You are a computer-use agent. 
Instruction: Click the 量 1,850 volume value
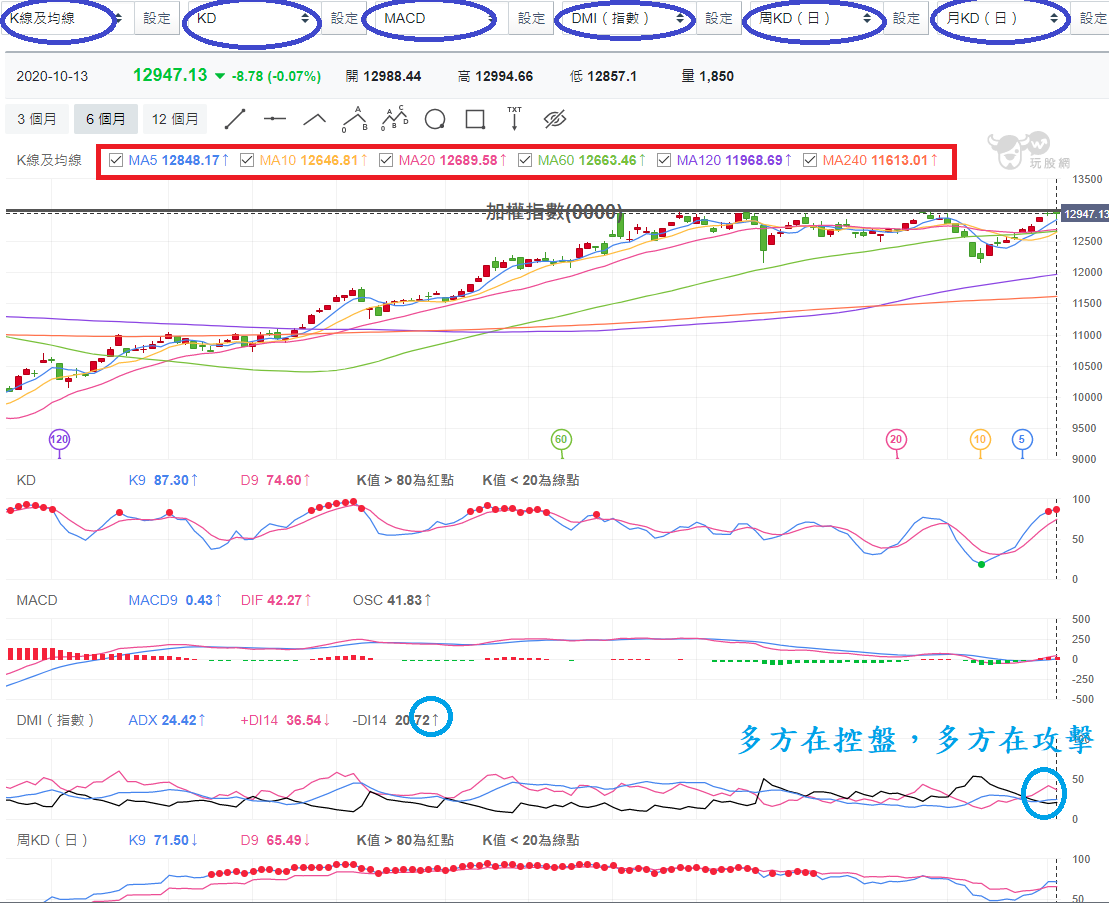(707, 76)
